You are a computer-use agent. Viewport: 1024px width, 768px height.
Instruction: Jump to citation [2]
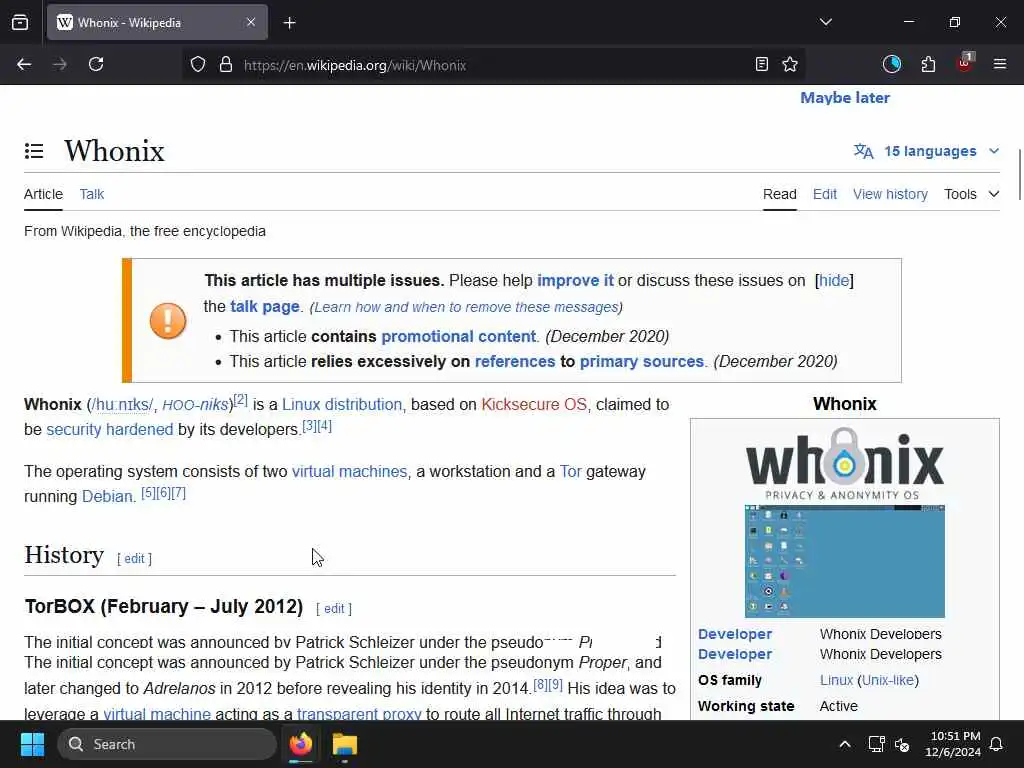coord(241,400)
